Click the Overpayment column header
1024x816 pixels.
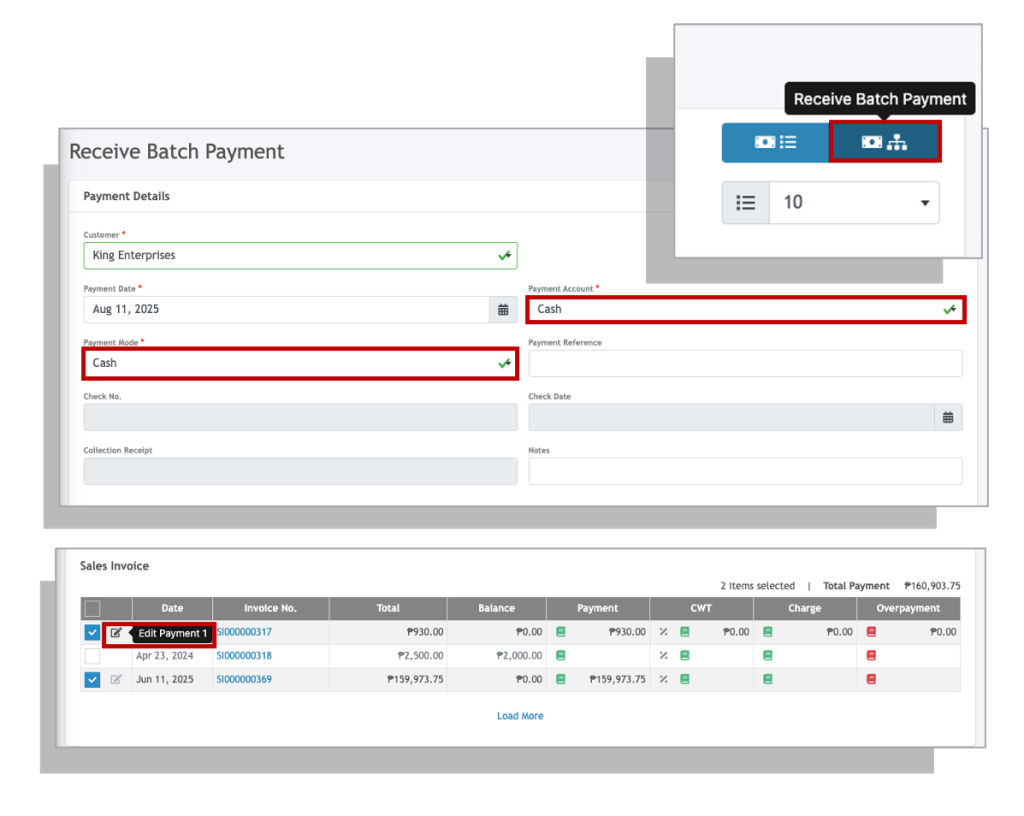908,608
